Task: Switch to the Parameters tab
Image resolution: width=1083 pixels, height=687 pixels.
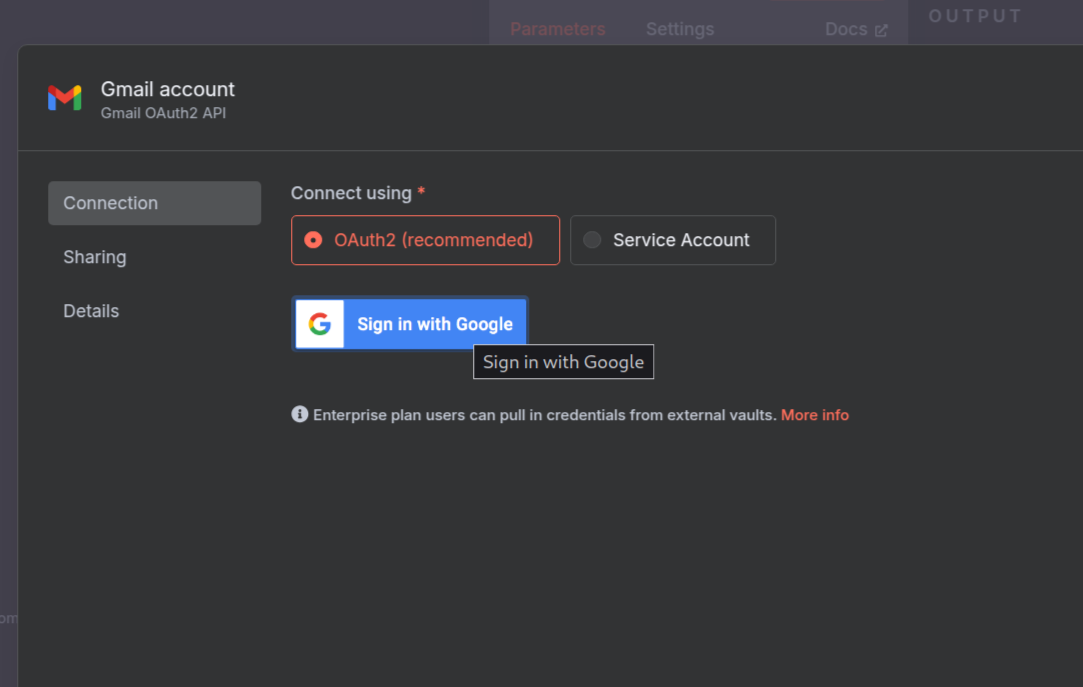Action: pos(557,29)
